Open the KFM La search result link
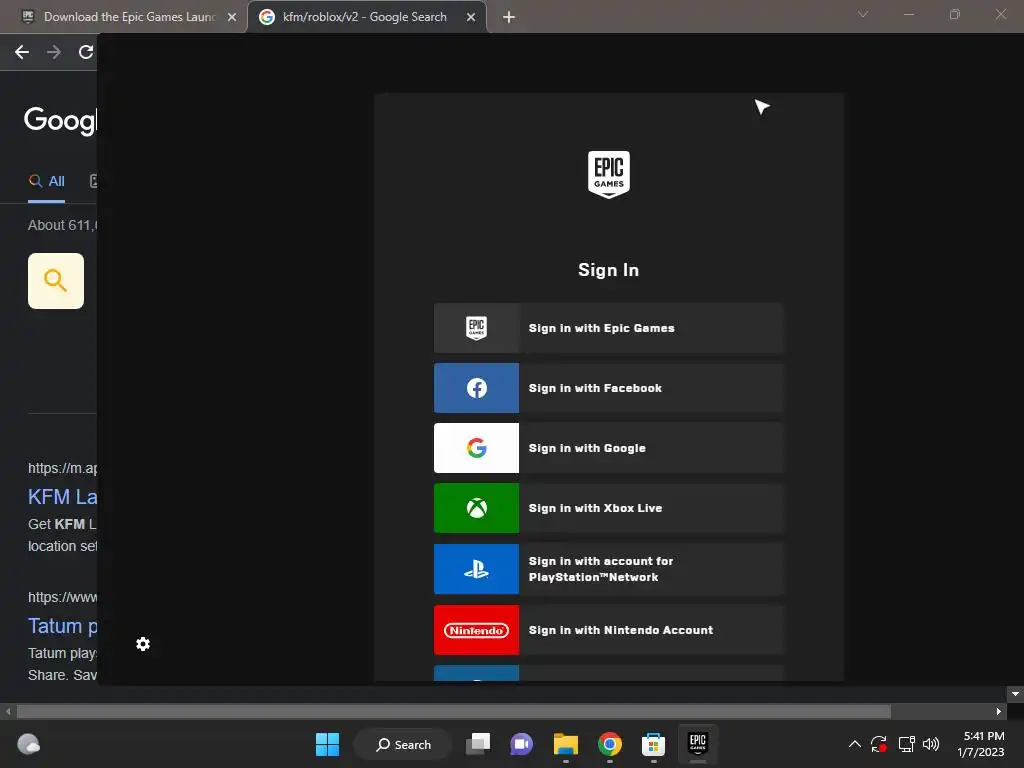The image size is (1024, 768). pyautogui.click(x=63, y=497)
